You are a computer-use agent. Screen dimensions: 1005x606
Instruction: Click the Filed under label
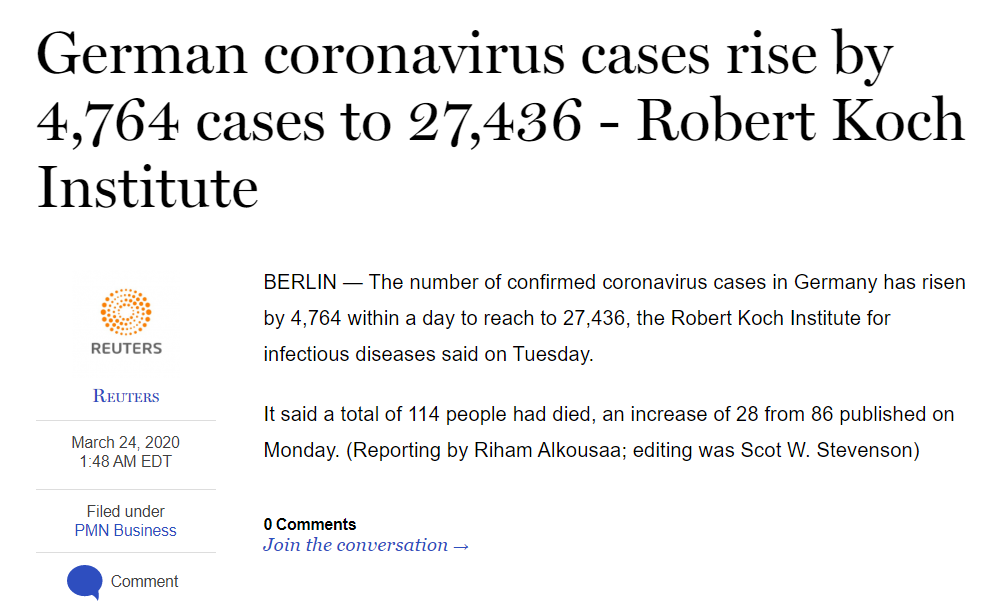(x=126, y=512)
